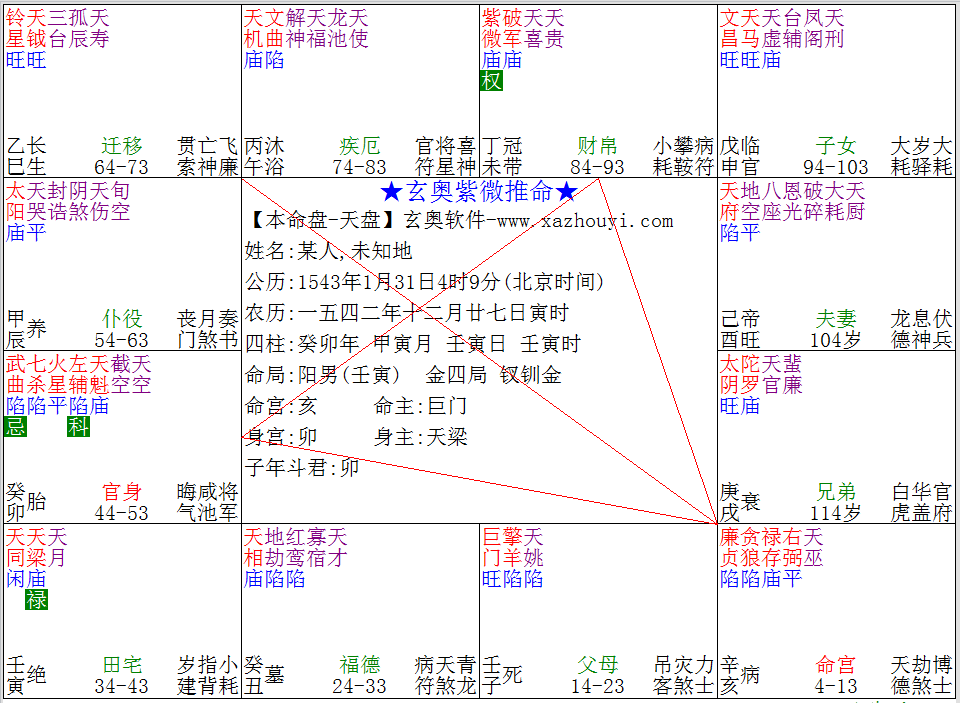
Task: Click the 104岁 age label
Action: (835, 339)
